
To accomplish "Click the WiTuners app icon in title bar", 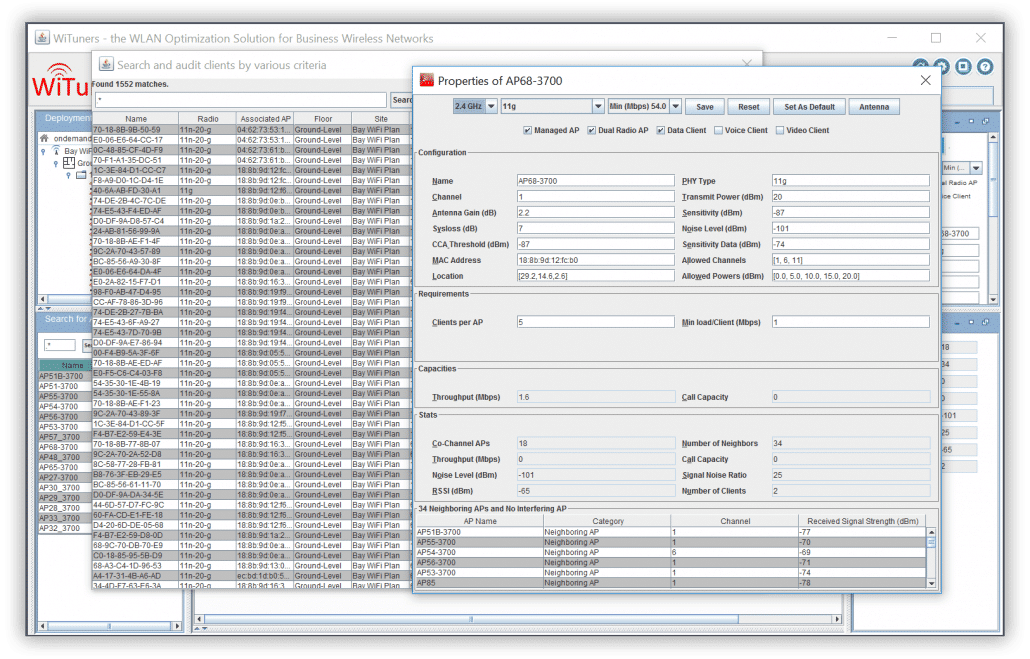I will (42, 37).
